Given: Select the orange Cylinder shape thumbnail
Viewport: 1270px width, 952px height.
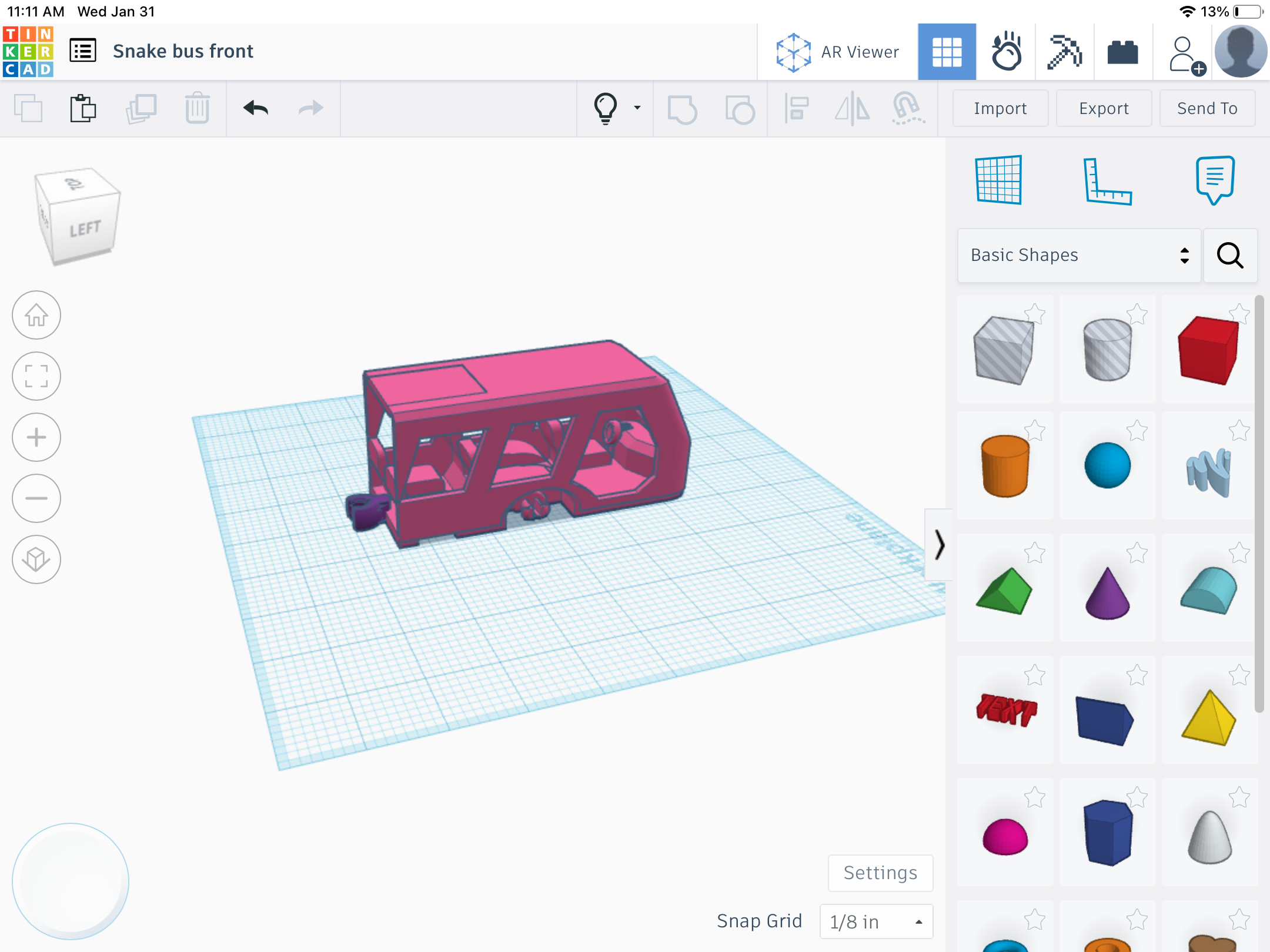Looking at the screenshot, I should tap(1005, 465).
